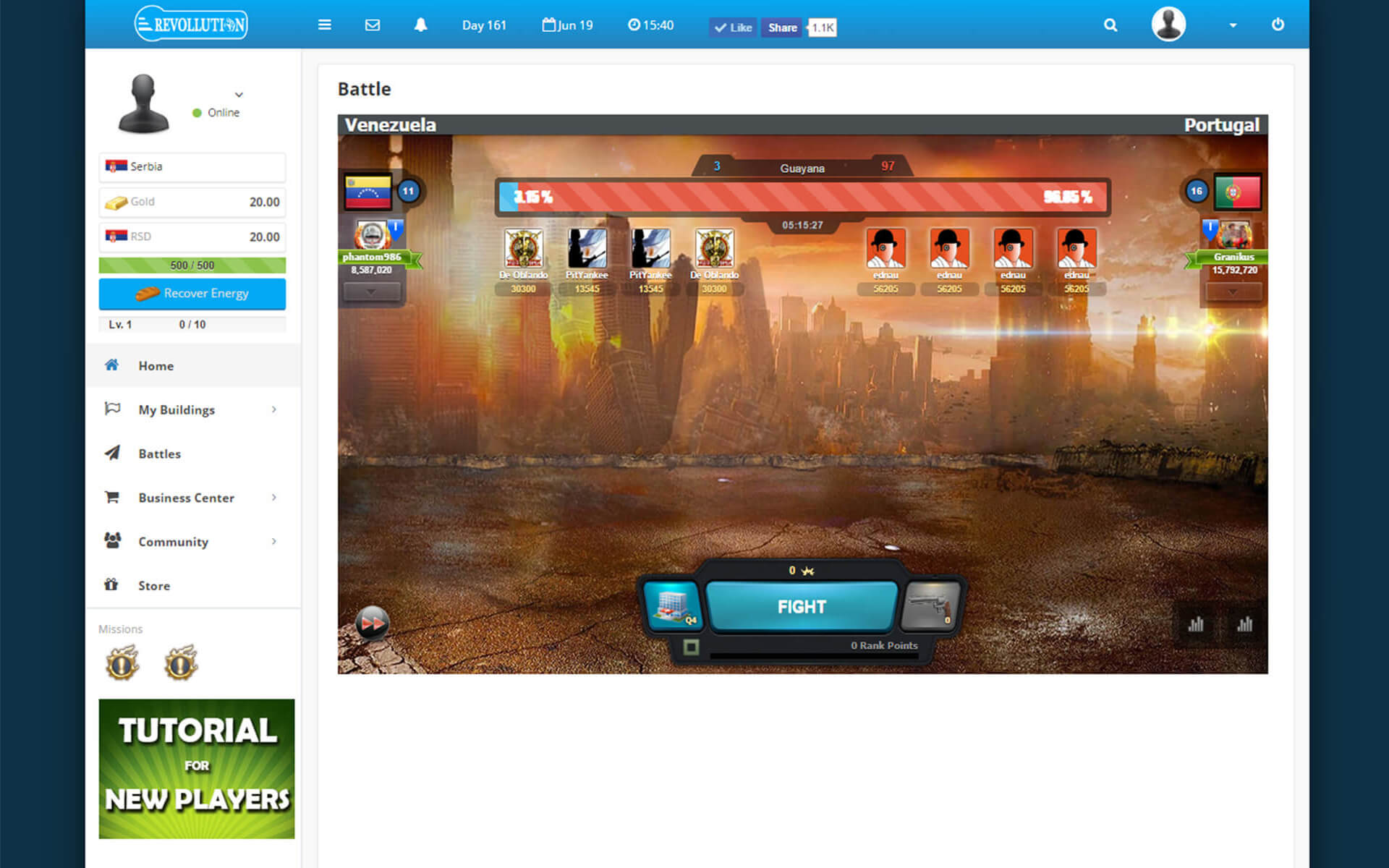Expand the phantom986 dropdown arrow
This screenshot has width=1389, height=868.
tap(371, 292)
